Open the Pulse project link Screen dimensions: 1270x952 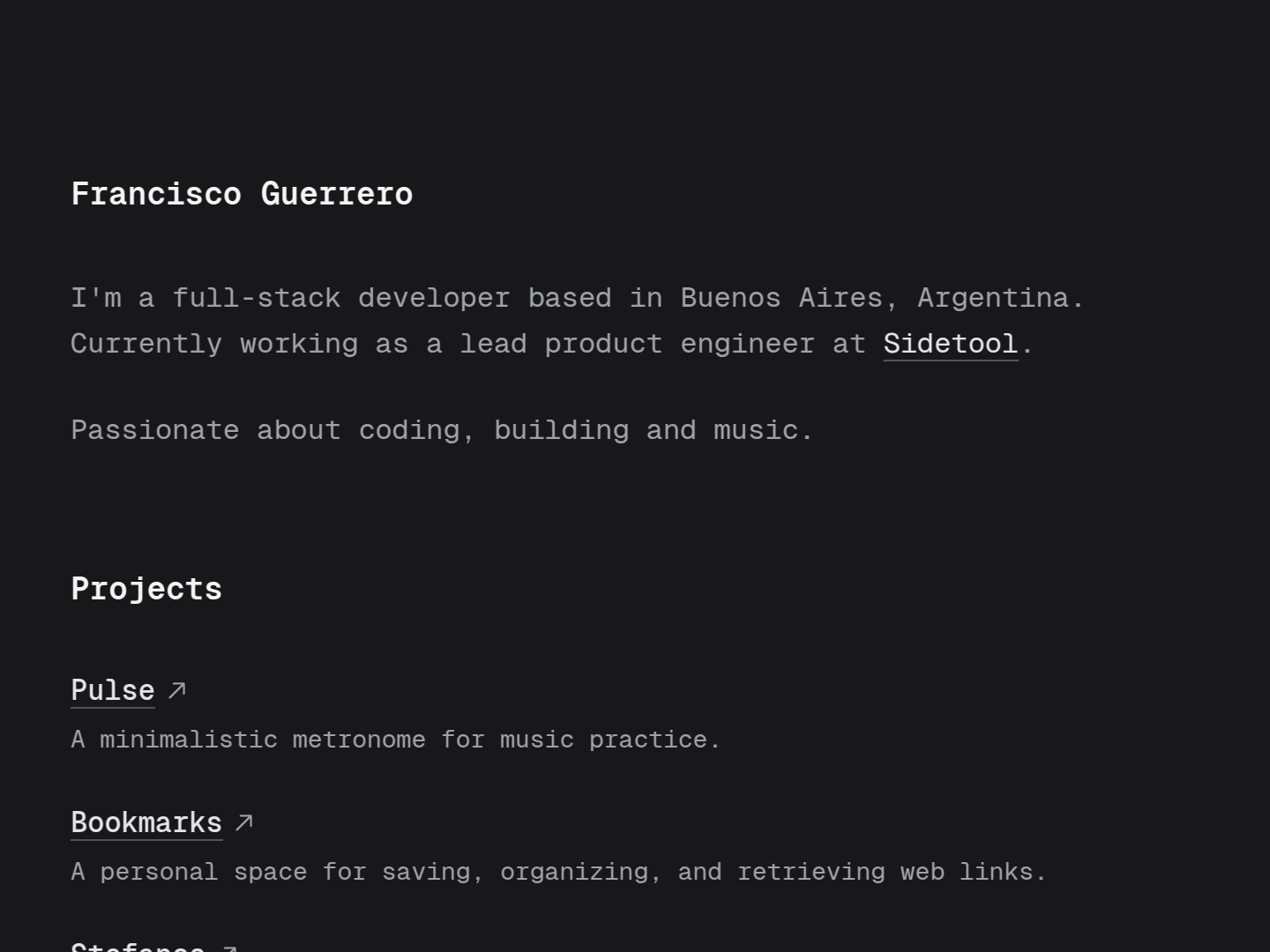click(x=113, y=690)
